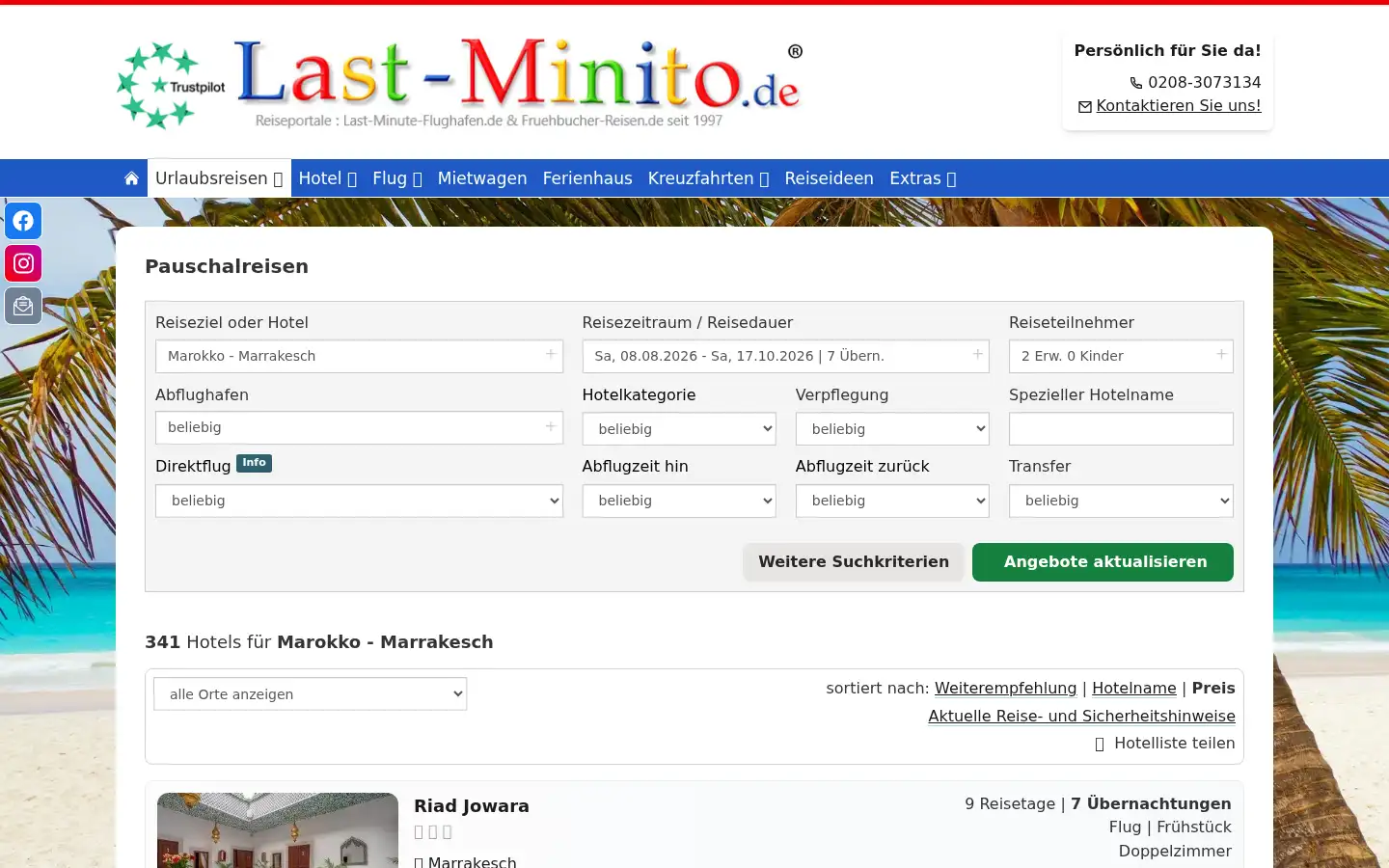The image size is (1389, 868).
Task: Click the Weitere Suchkriterien button
Action: 854,562
